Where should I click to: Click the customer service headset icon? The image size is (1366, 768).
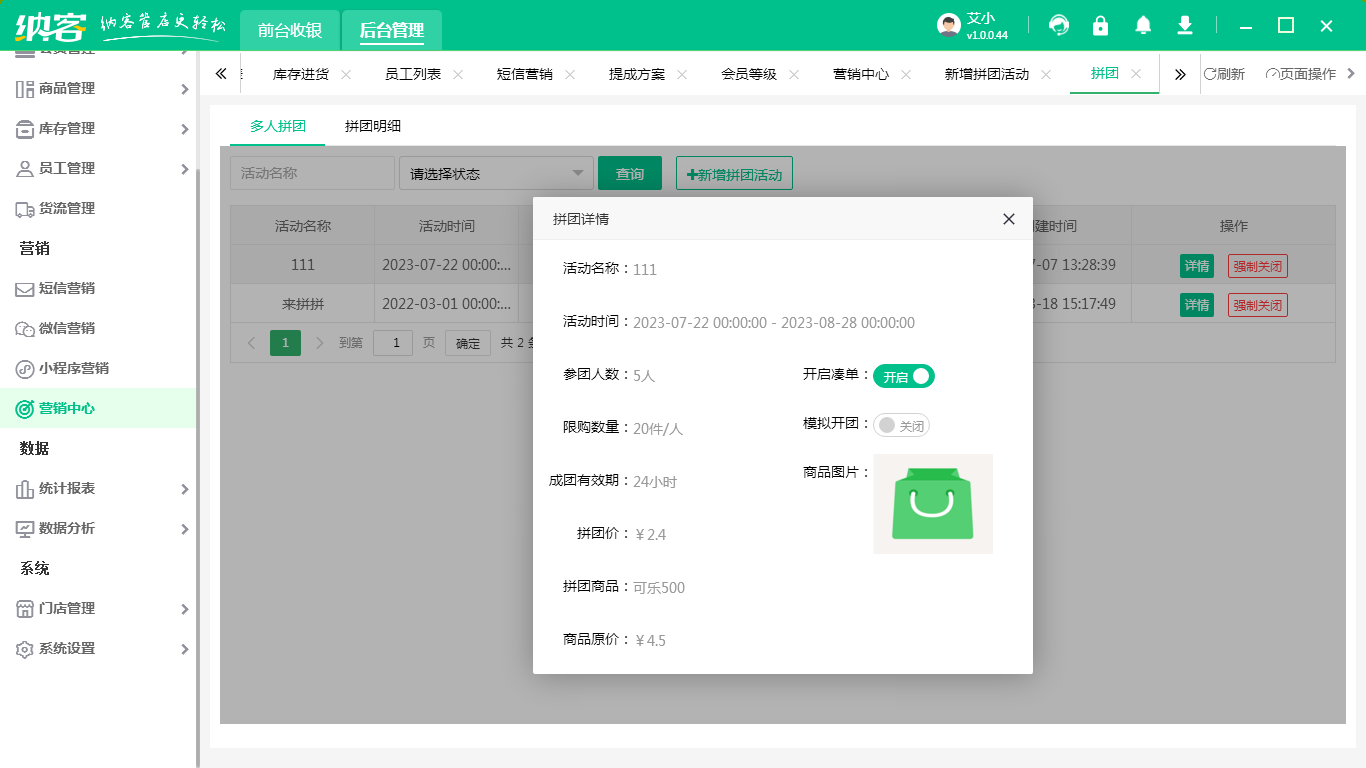[x=1059, y=26]
